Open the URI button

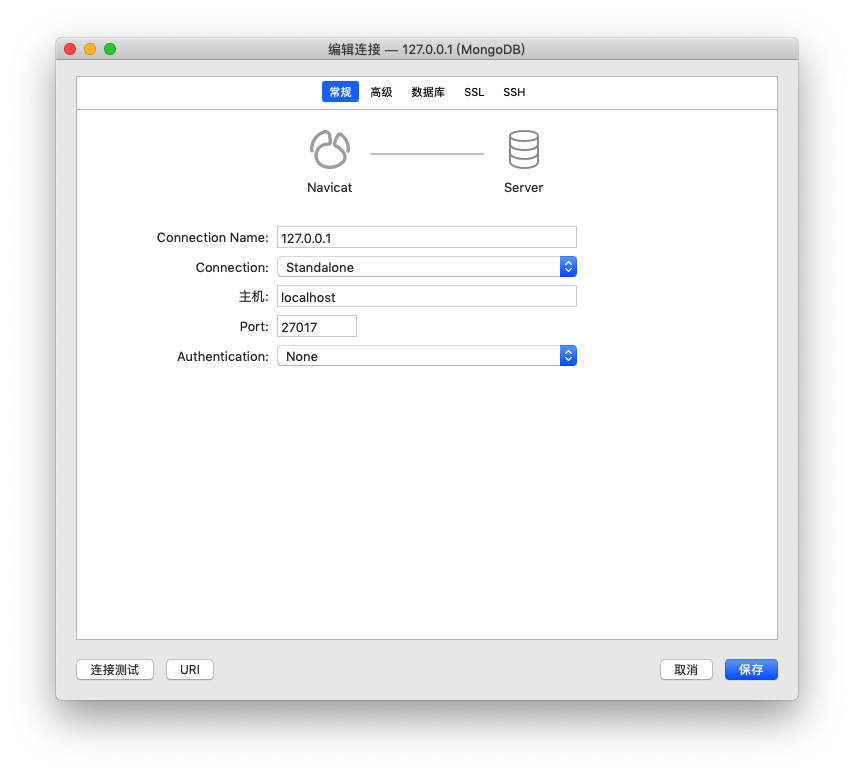tap(190, 670)
